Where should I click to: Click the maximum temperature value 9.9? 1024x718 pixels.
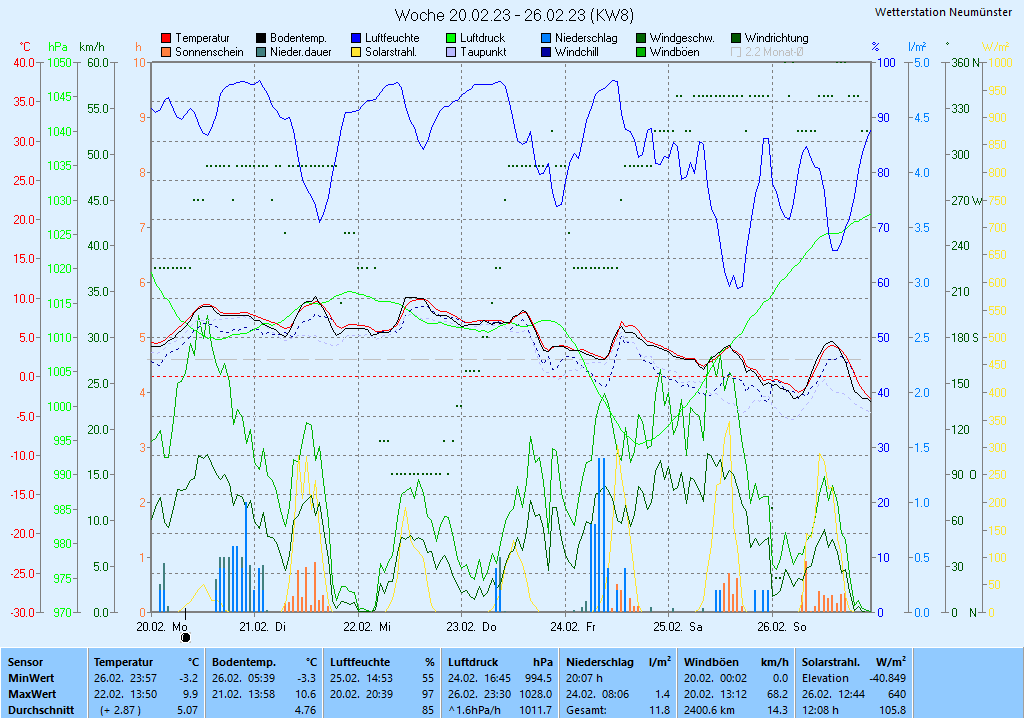(190, 694)
